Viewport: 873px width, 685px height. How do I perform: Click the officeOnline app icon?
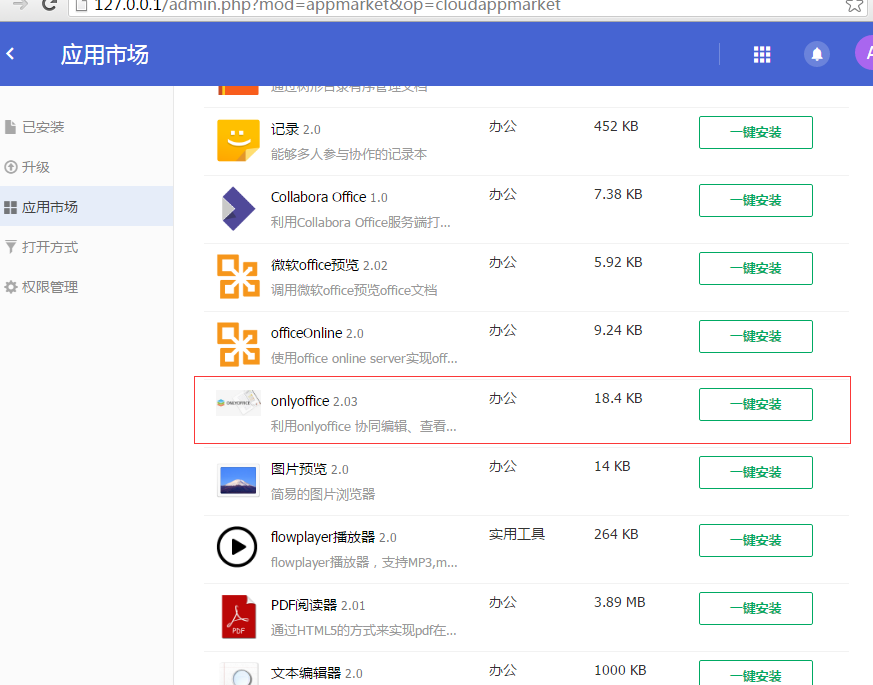(x=238, y=344)
